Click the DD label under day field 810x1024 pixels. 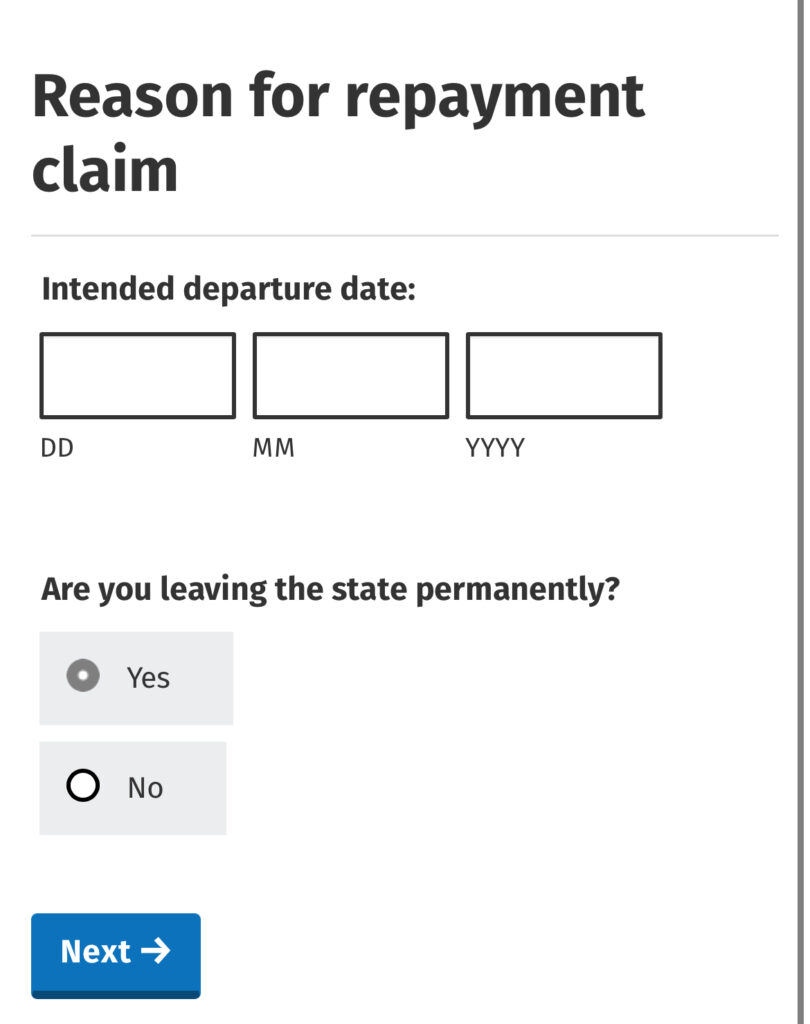click(57, 448)
